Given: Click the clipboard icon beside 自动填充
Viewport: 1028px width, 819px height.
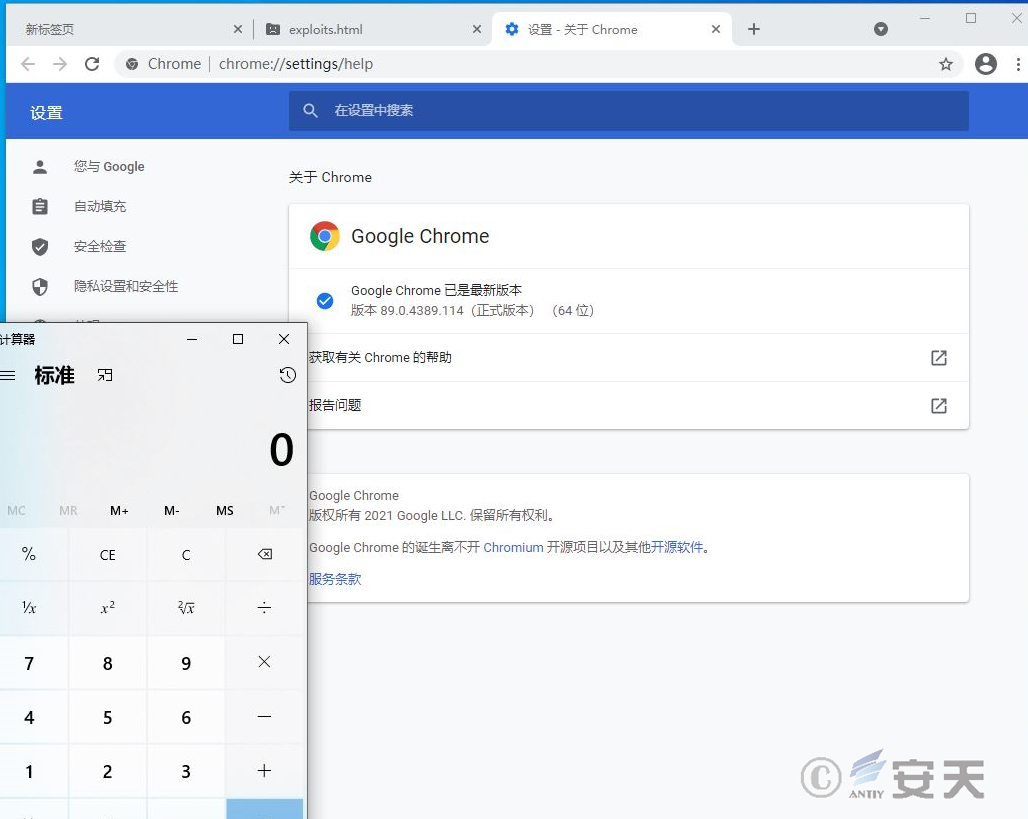Looking at the screenshot, I should (40, 206).
